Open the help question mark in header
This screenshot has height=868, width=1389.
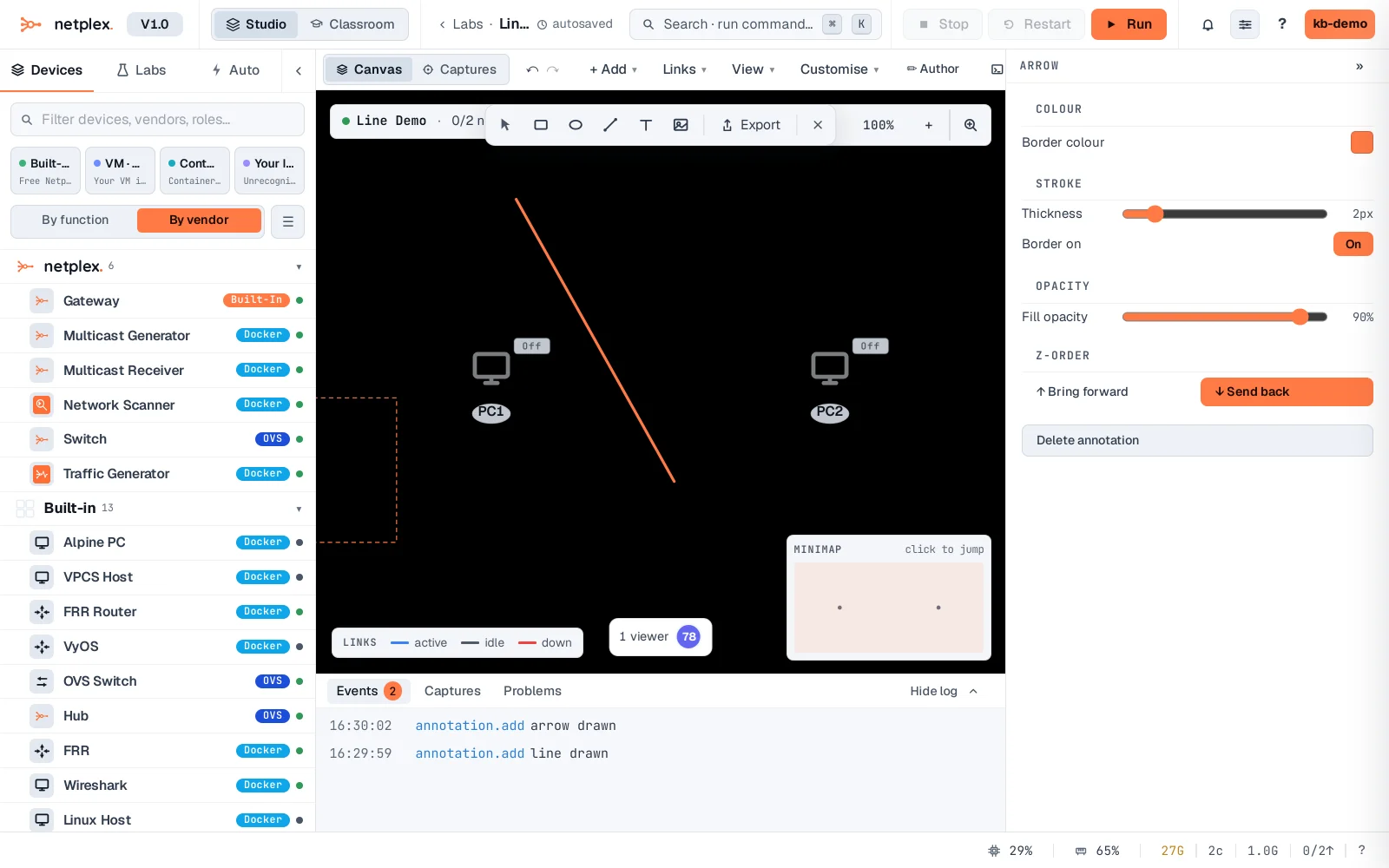click(1282, 24)
